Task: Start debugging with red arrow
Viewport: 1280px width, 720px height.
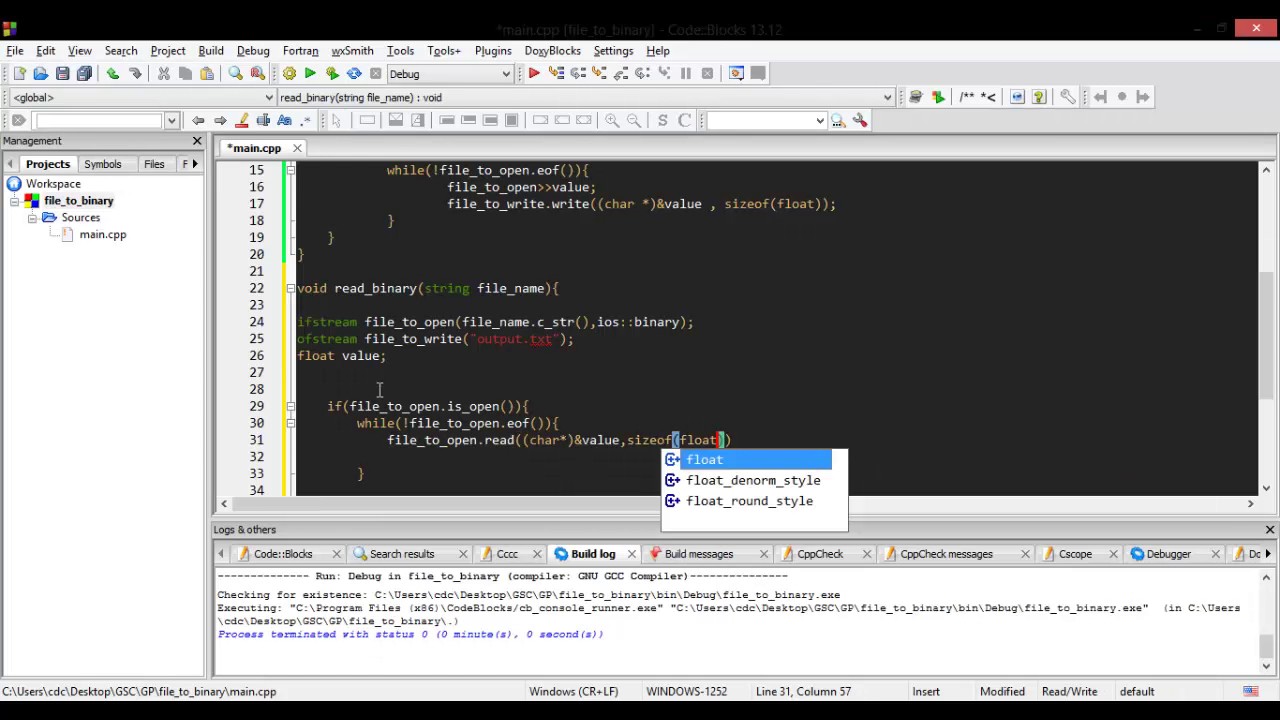Action: tap(534, 73)
